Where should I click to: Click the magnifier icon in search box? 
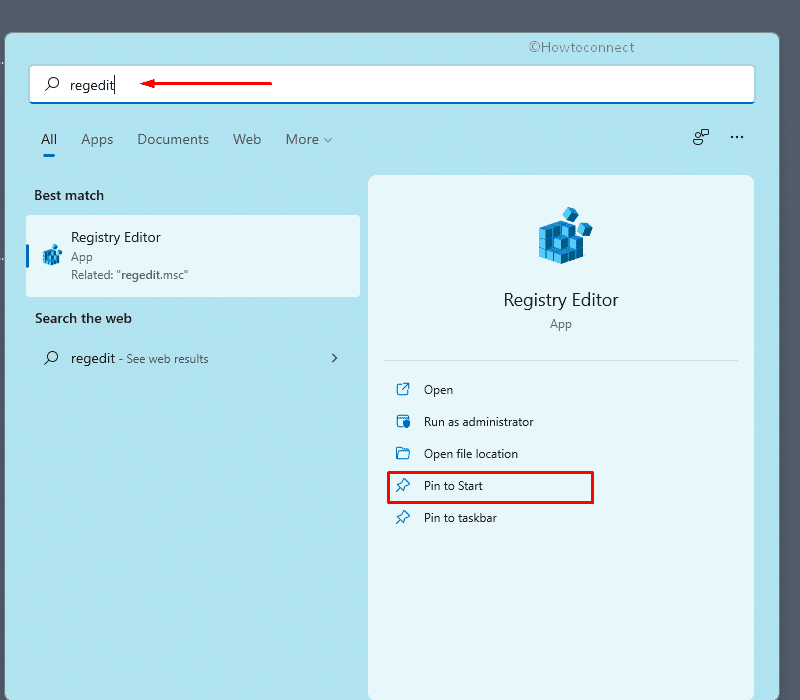coord(52,84)
